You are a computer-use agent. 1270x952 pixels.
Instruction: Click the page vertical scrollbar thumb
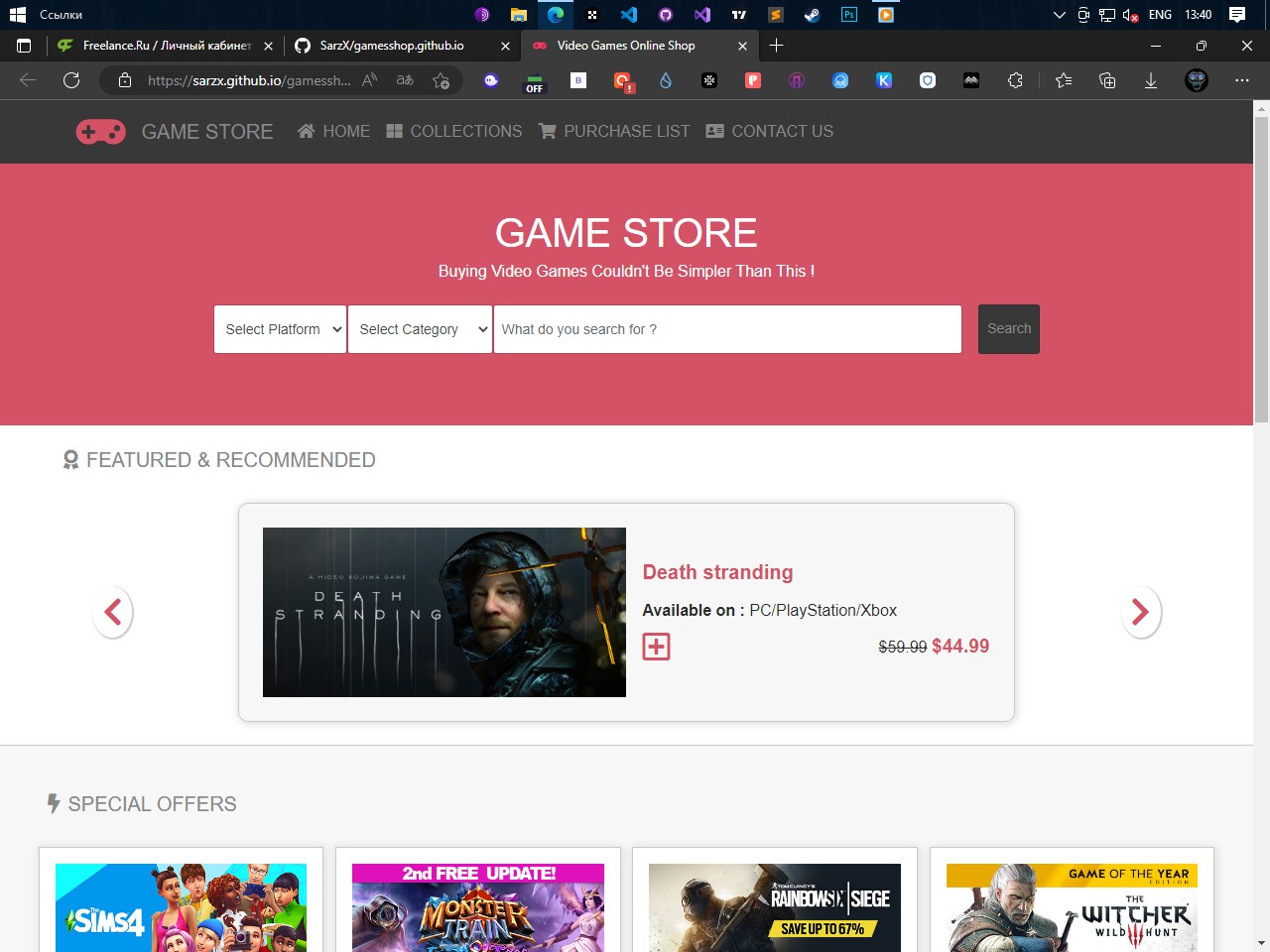tap(1261, 270)
